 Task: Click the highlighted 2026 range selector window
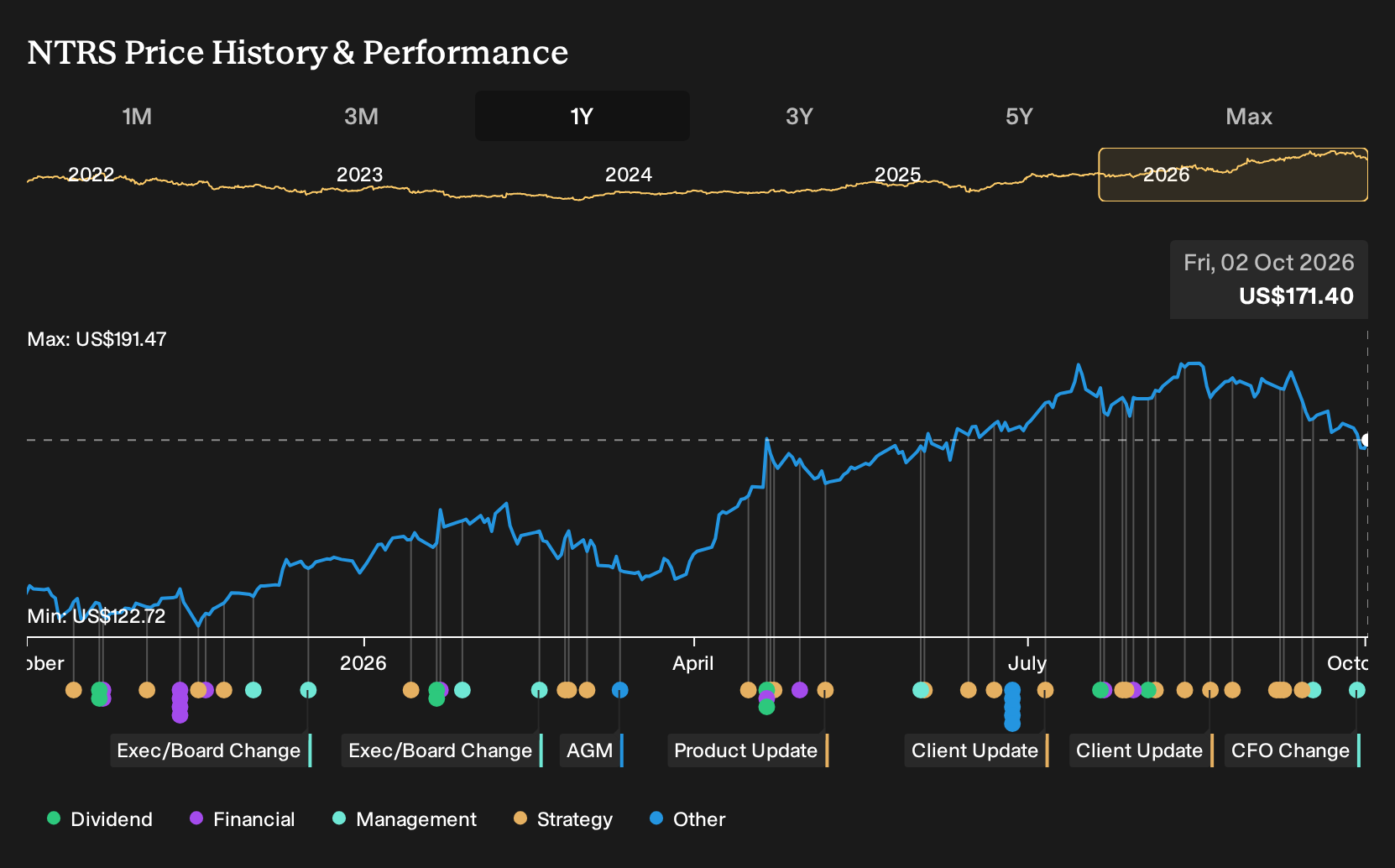coord(1233,175)
